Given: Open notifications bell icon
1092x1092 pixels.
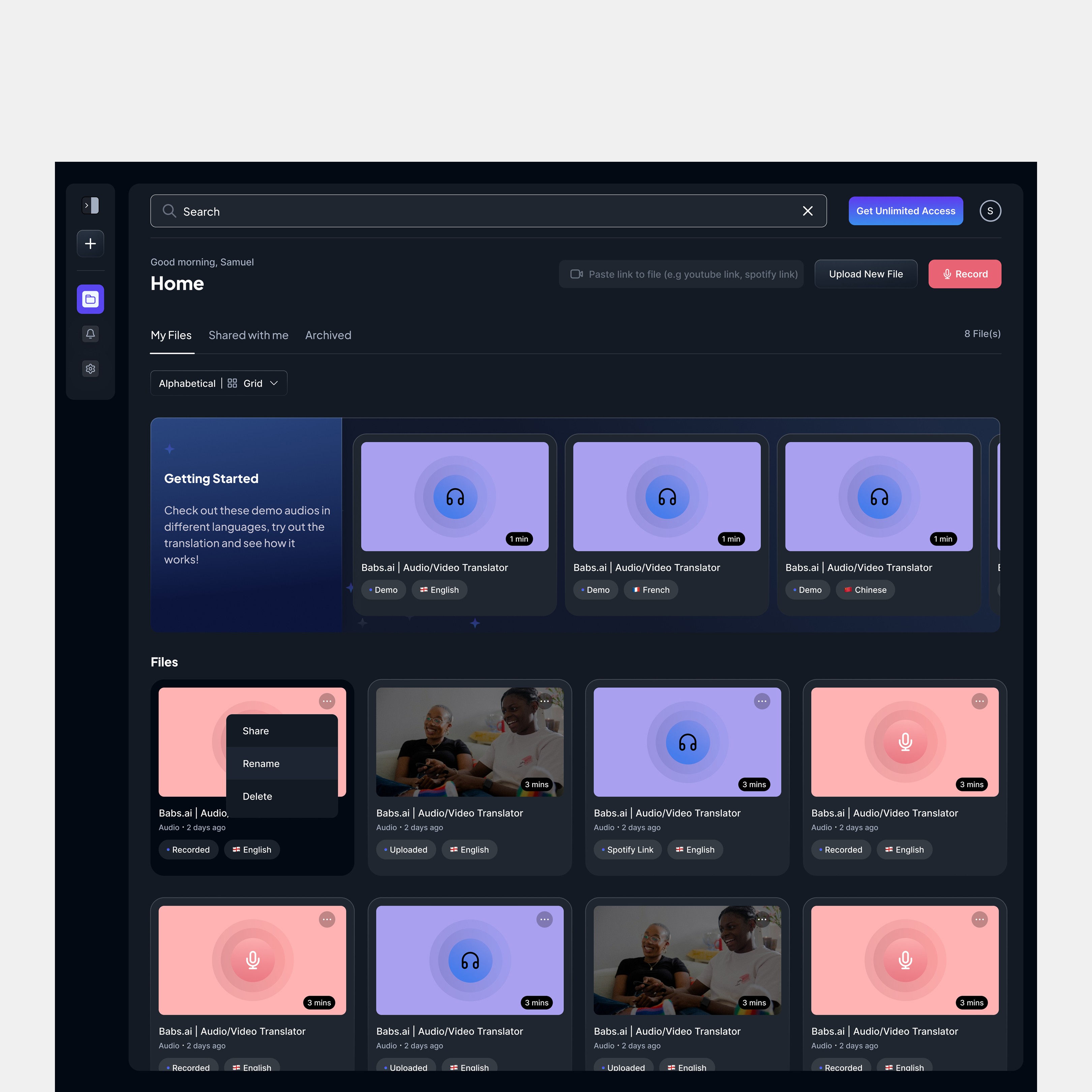Looking at the screenshot, I should pos(90,333).
